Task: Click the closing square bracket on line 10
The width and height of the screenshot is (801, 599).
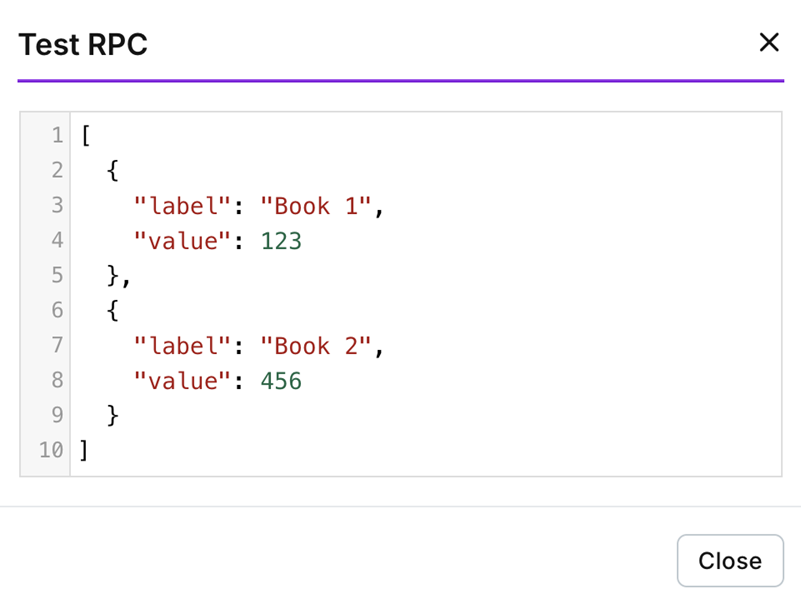Action: coord(85,450)
